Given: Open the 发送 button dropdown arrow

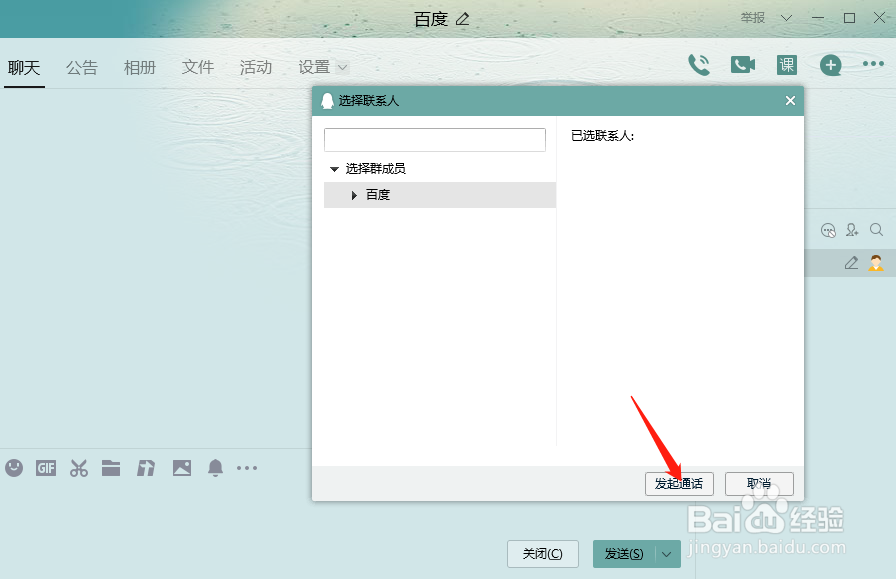Looking at the screenshot, I should coord(666,554).
